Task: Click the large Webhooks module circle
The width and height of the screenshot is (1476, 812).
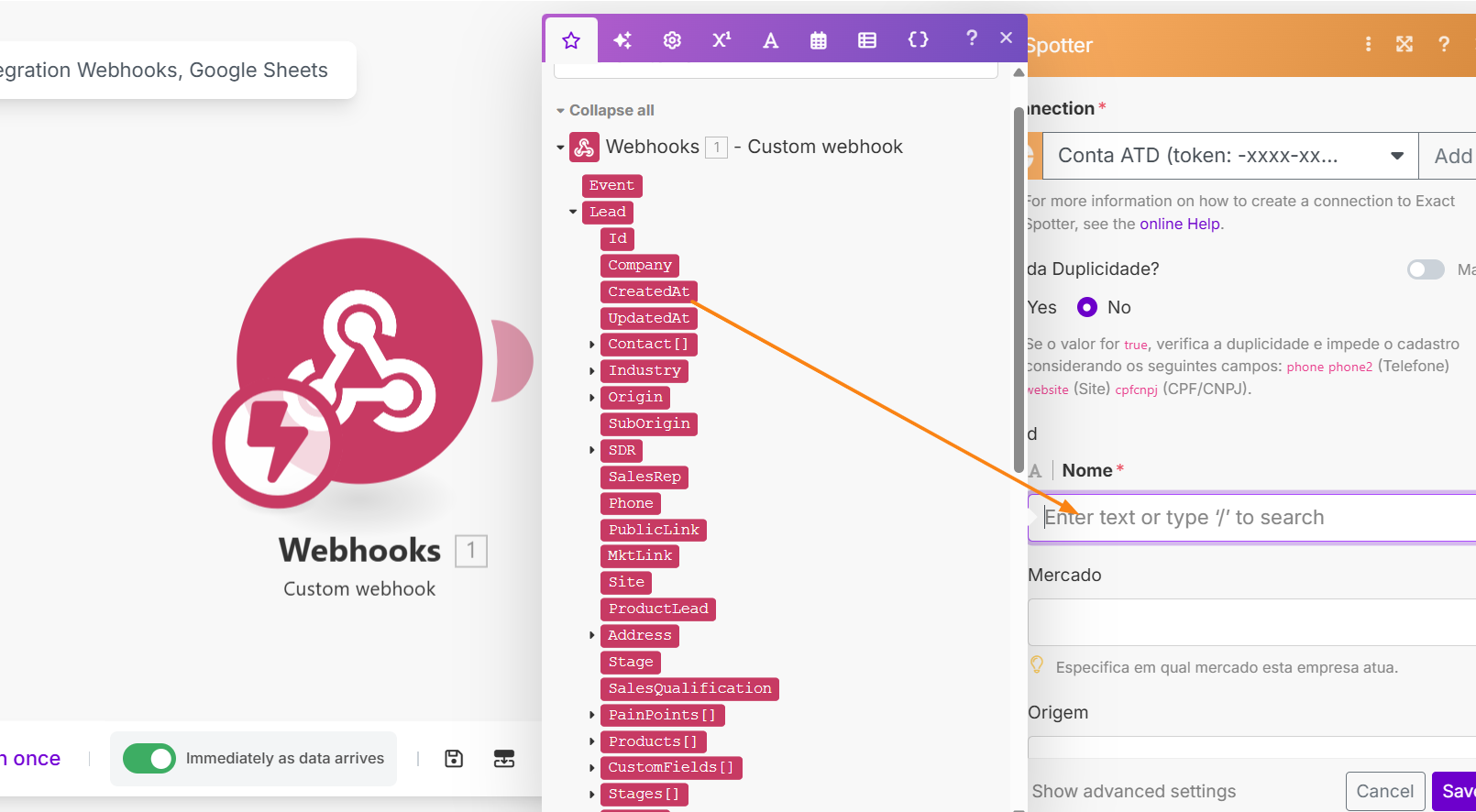Action: (359, 360)
